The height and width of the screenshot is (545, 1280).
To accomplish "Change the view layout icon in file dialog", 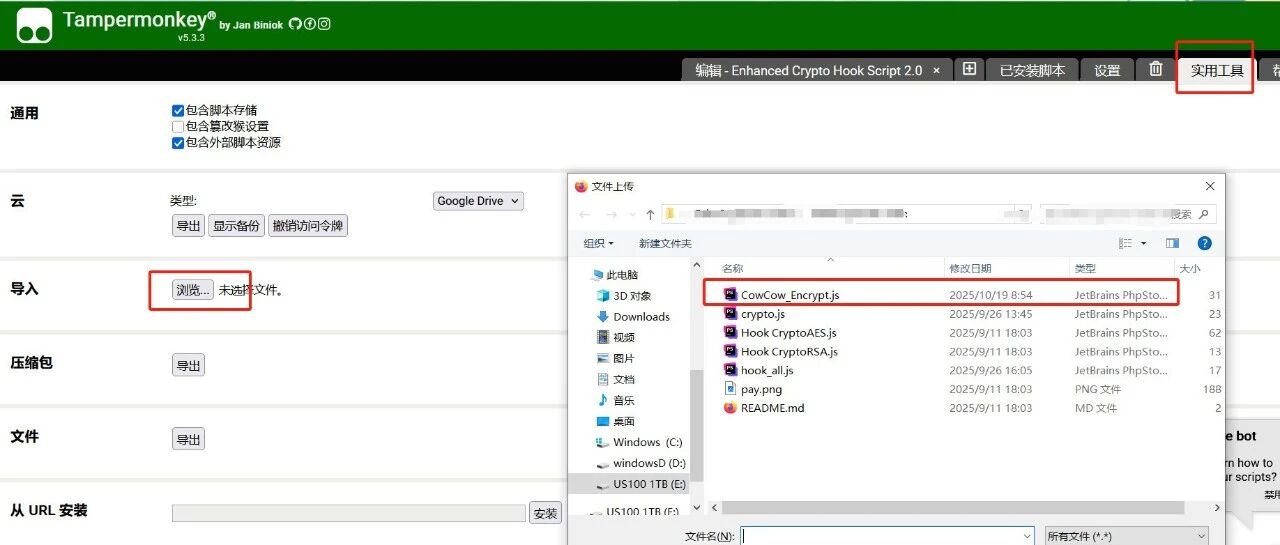I will [1125, 243].
